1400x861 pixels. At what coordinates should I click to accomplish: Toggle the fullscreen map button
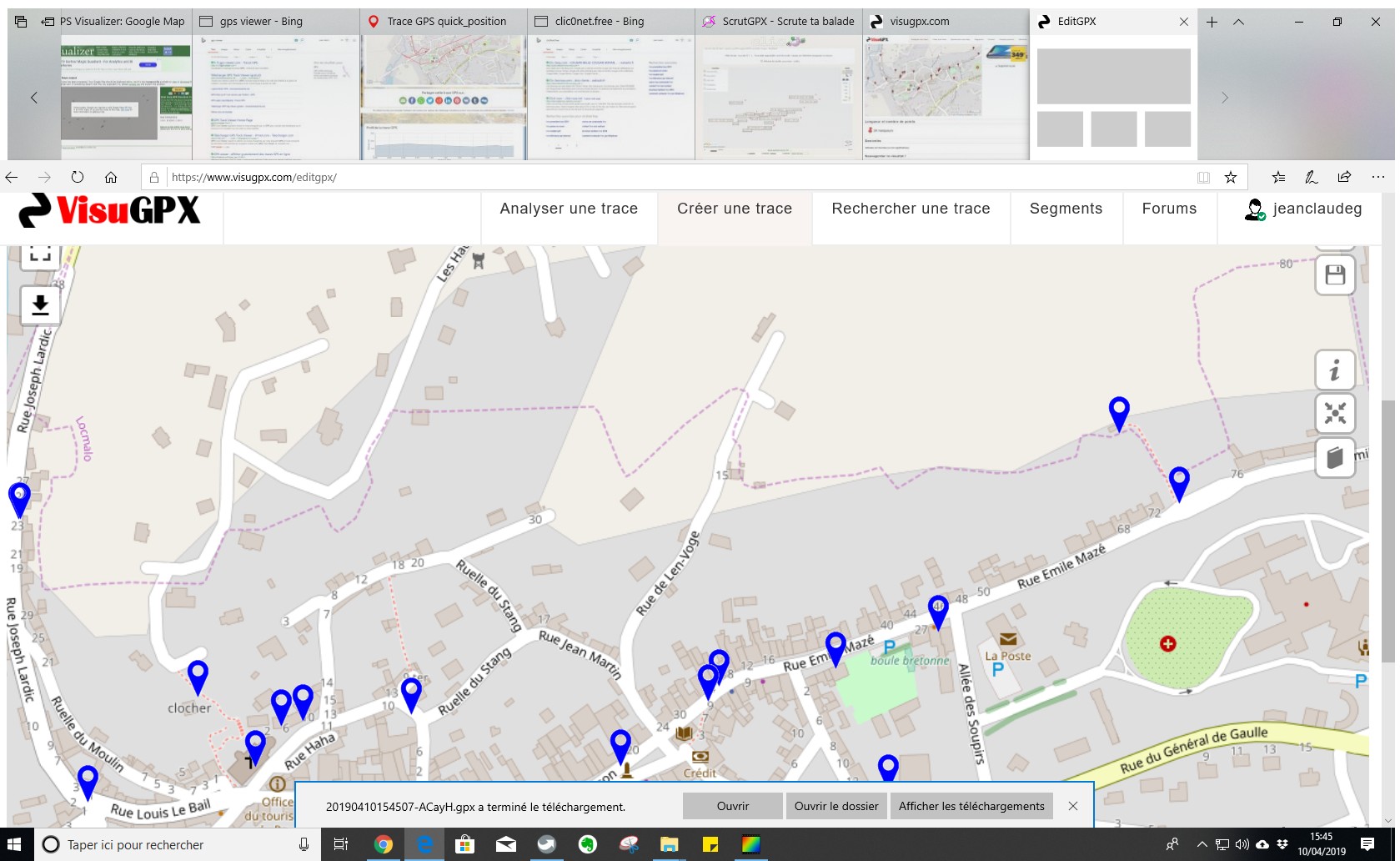(x=40, y=254)
